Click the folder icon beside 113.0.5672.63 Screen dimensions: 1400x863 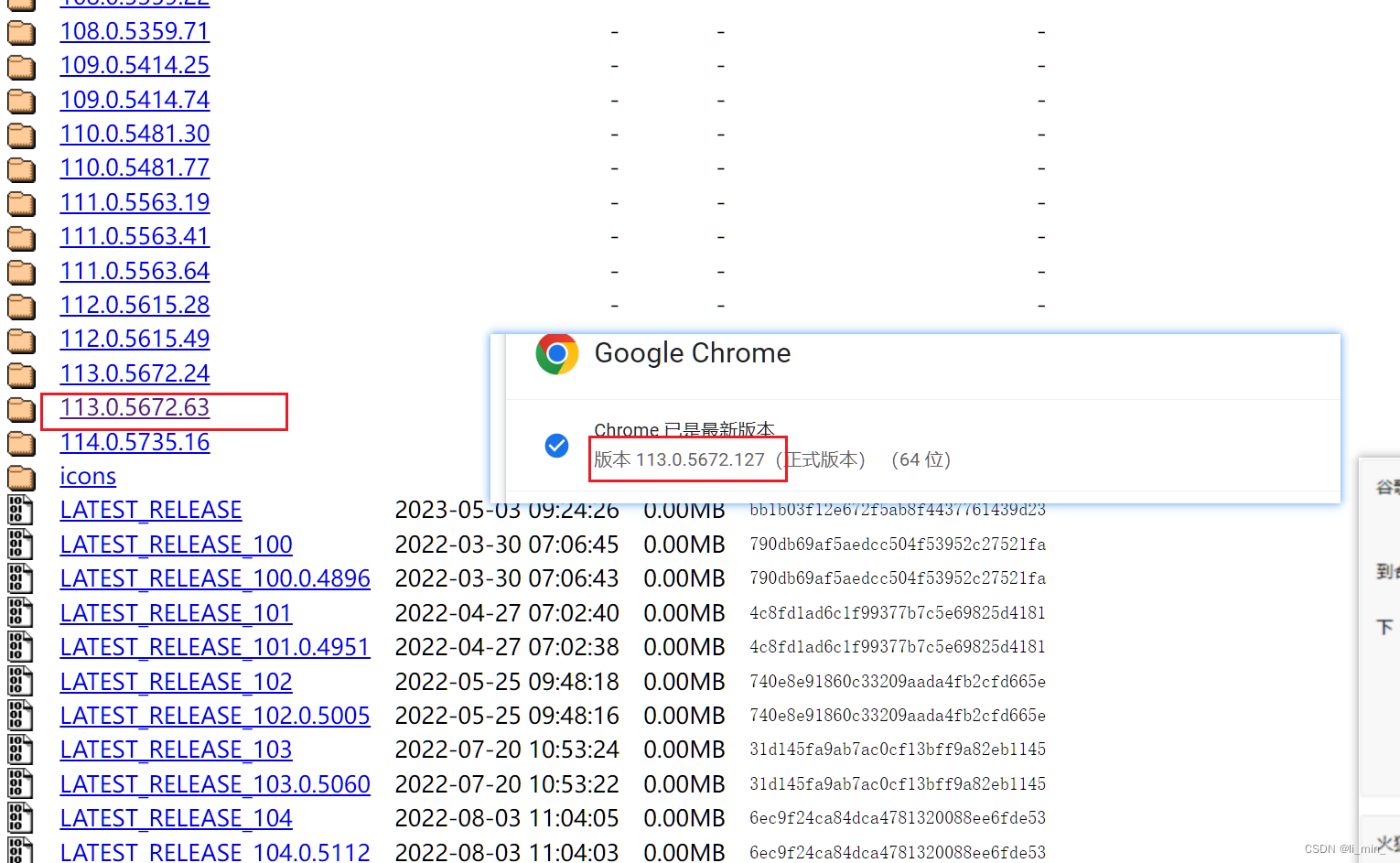20,409
